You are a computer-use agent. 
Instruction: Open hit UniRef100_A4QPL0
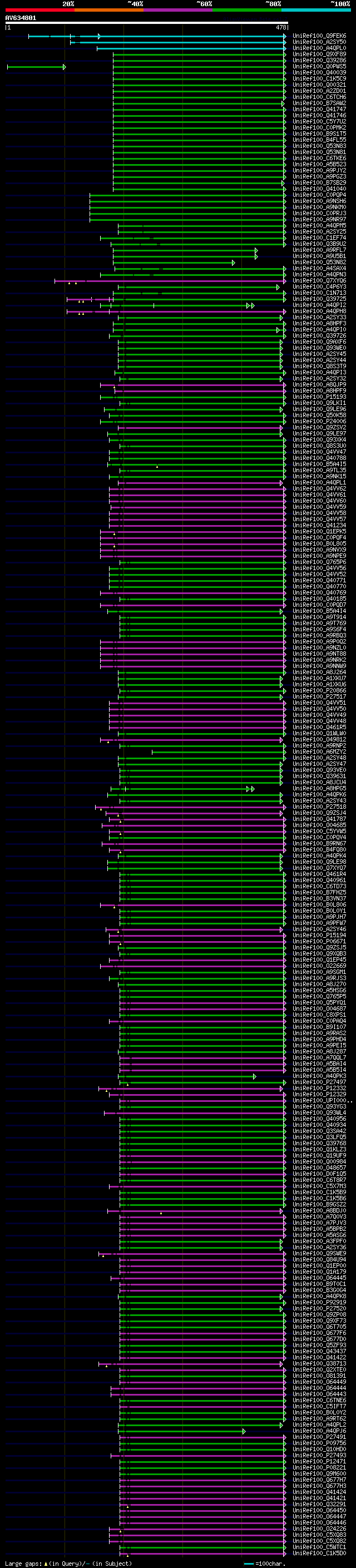tap(319, 48)
